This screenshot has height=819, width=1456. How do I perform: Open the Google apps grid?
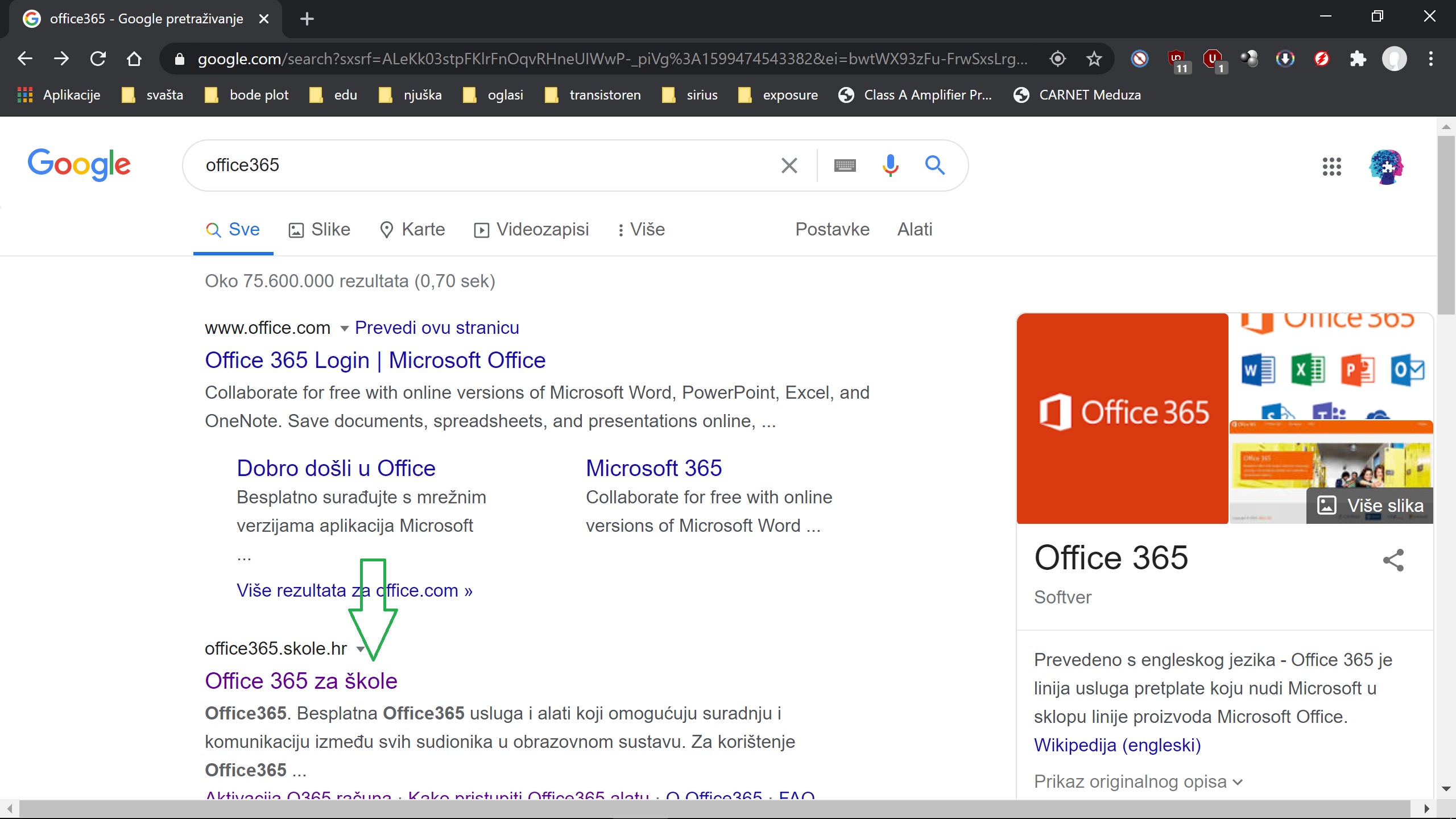click(1332, 167)
